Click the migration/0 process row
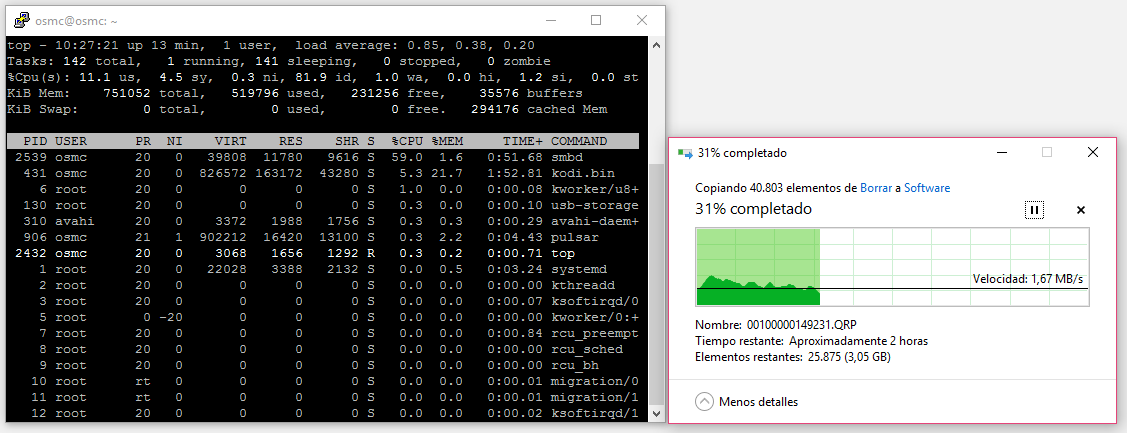 tap(323, 381)
